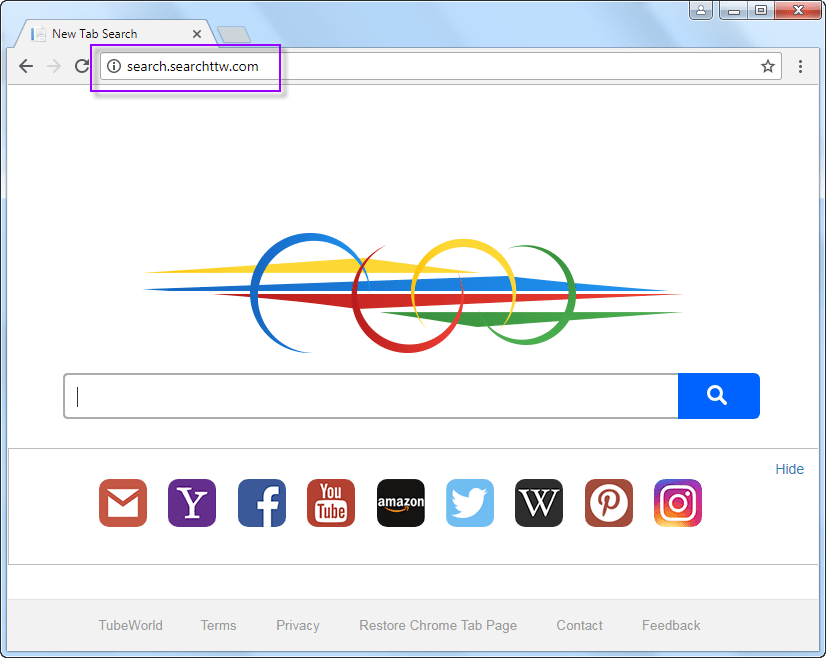Minimize the Chrome window

tap(734, 10)
